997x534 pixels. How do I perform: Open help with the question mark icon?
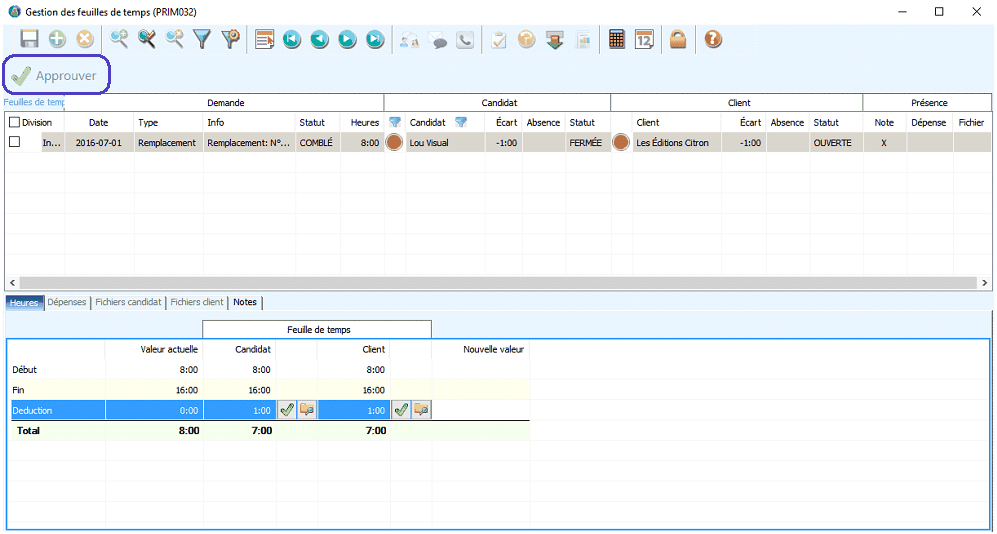[x=713, y=40]
